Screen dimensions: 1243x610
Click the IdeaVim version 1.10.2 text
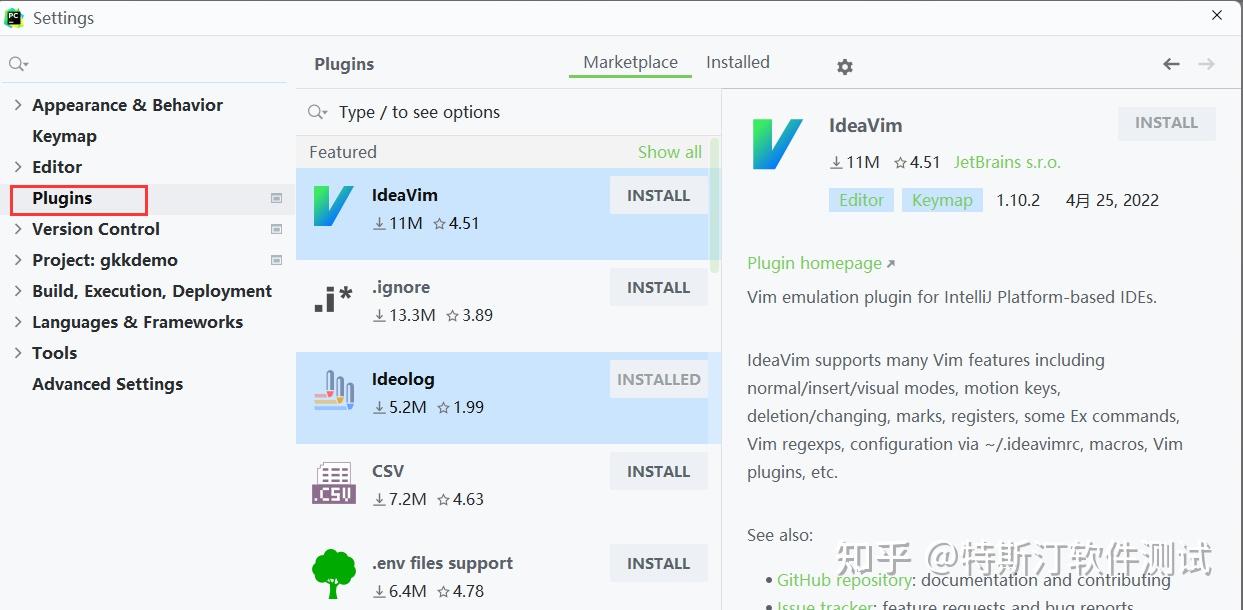[1018, 200]
